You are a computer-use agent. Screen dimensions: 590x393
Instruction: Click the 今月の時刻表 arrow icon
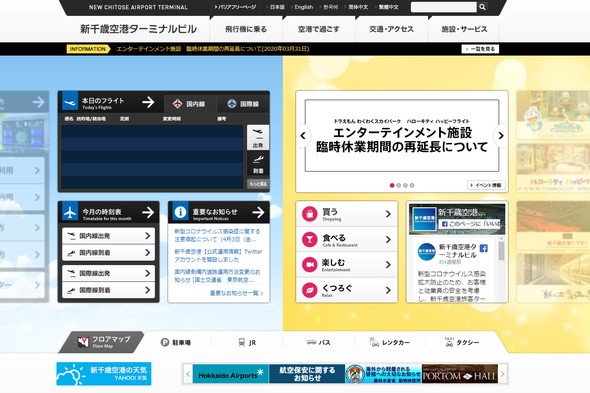pyautogui.click(x=148, y=212)
